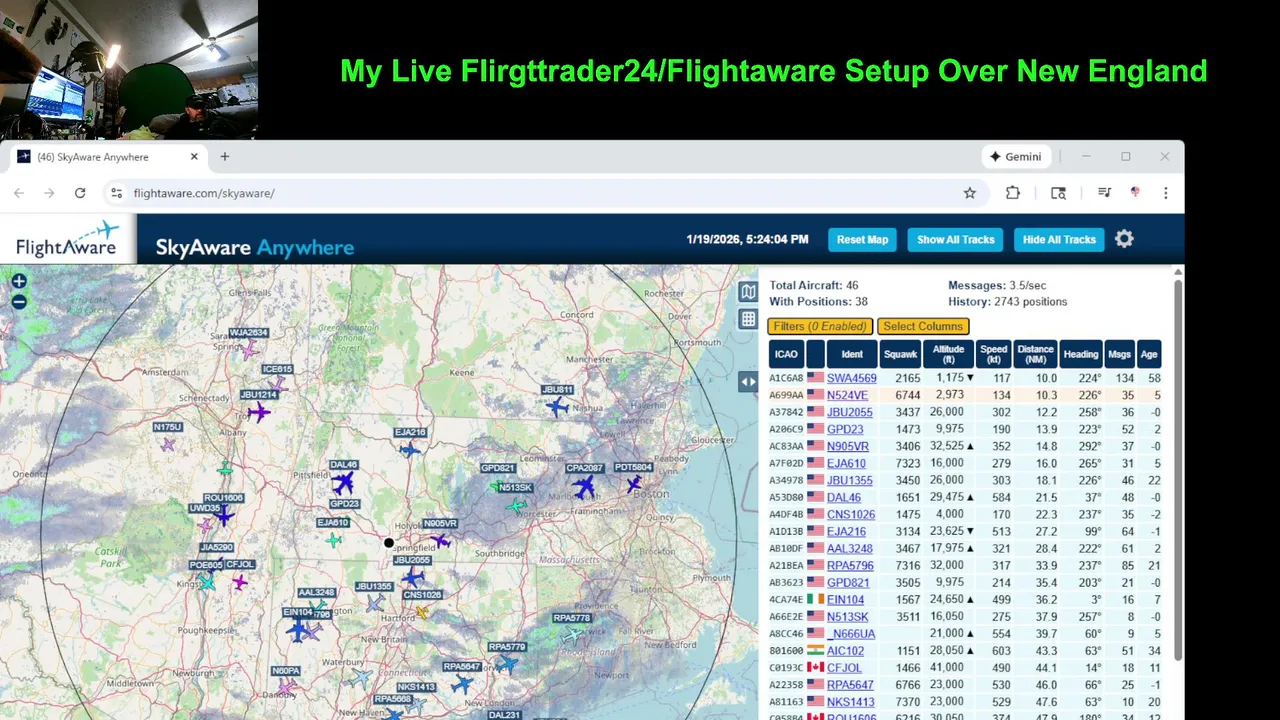Open N524VE flight link in table

point(847,395)
